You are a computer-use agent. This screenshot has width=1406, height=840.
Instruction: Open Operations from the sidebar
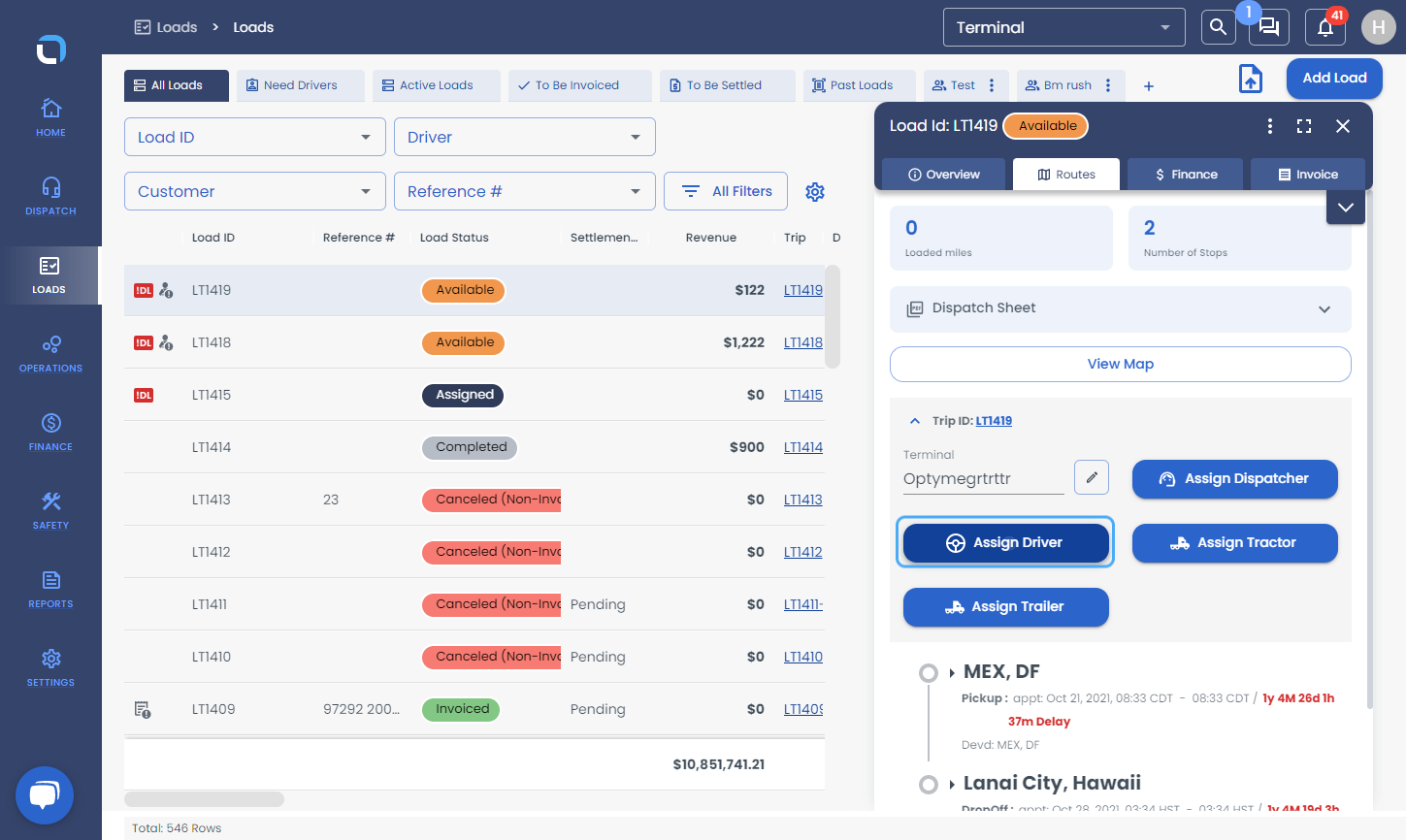coord(50,353)
